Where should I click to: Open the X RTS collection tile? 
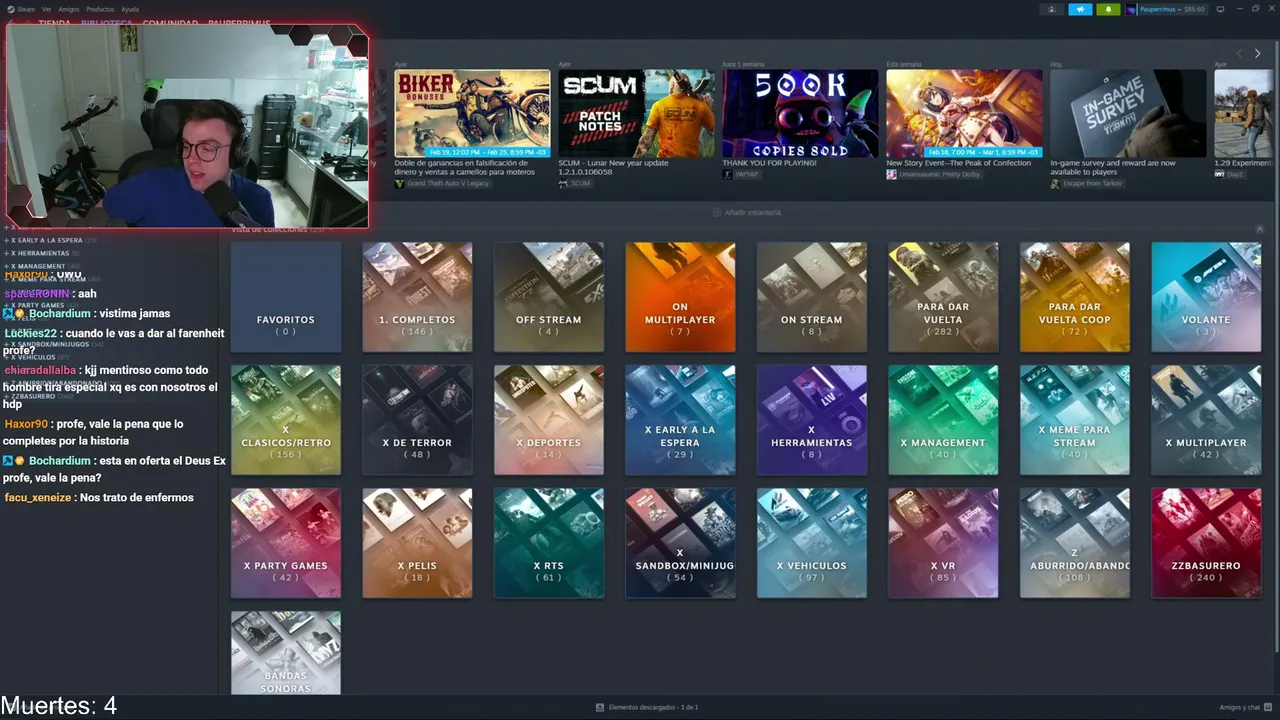549,543
